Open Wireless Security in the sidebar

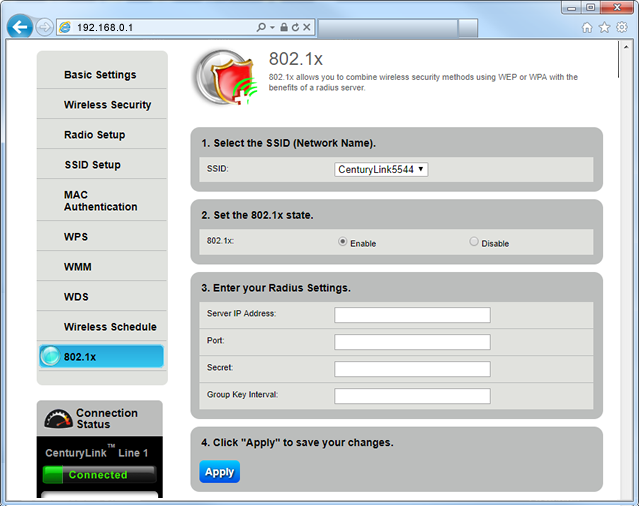click(107, 105)
